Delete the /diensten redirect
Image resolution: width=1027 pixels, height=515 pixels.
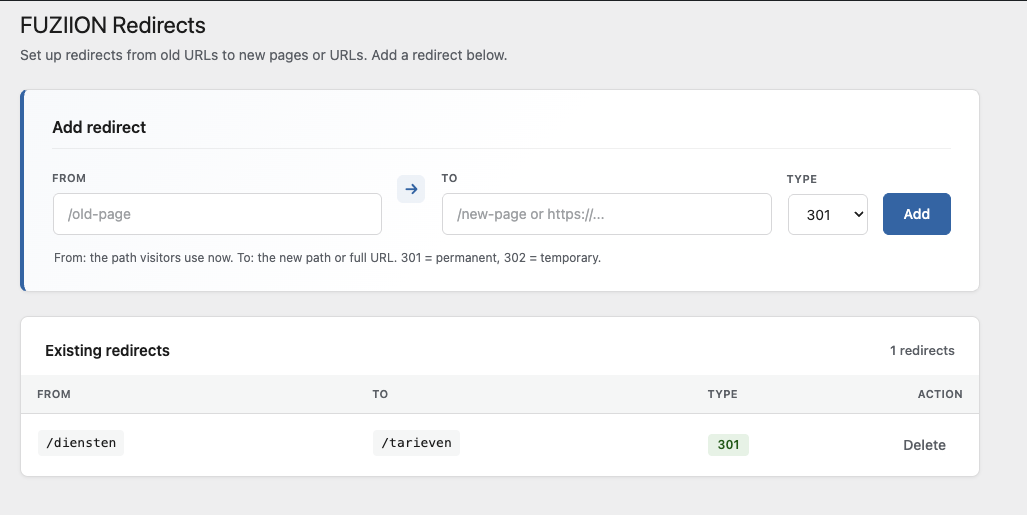[x=924, y=445]
